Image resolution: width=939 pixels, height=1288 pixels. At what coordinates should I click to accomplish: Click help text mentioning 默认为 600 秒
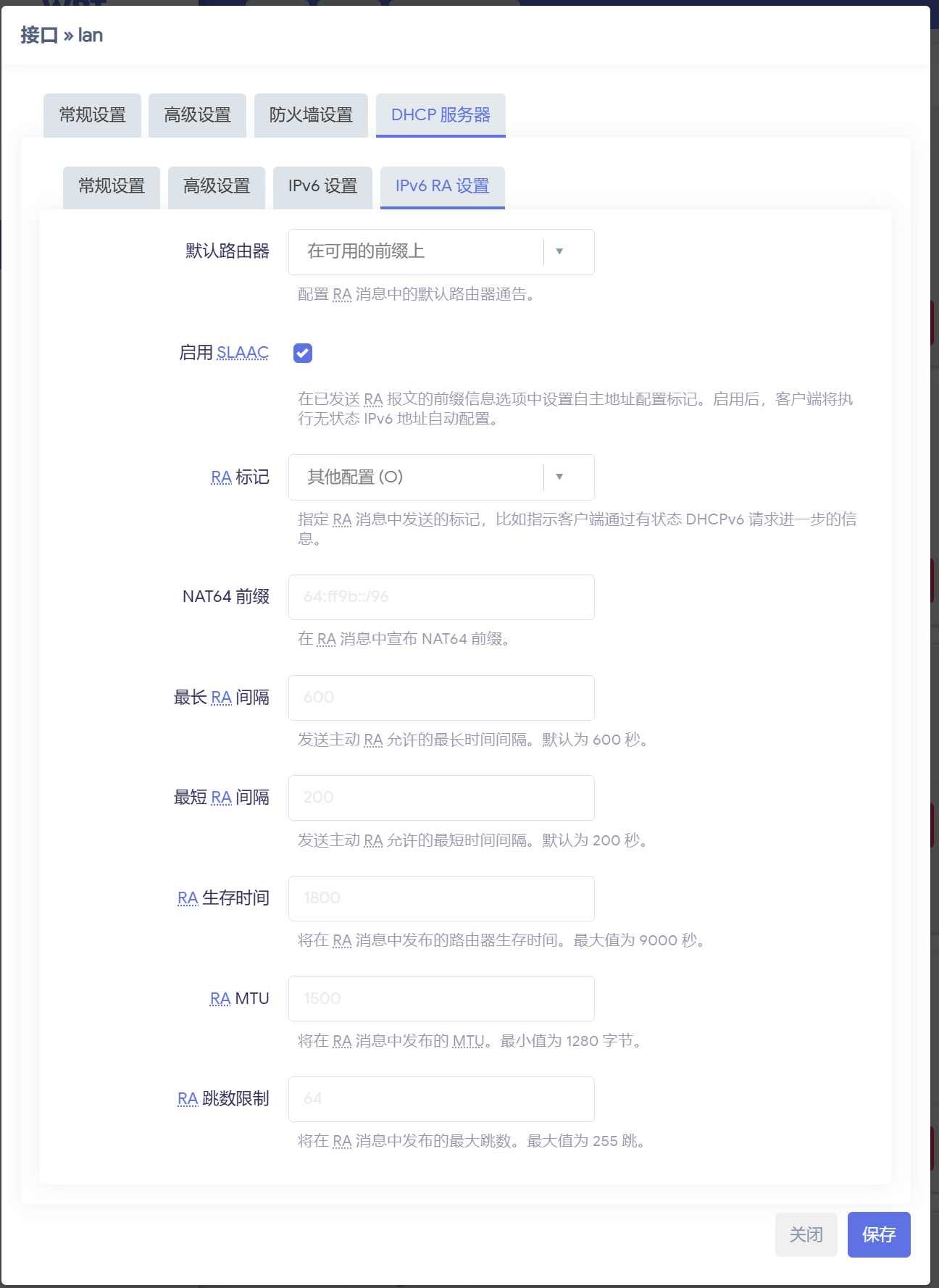(x=473, y=740)
